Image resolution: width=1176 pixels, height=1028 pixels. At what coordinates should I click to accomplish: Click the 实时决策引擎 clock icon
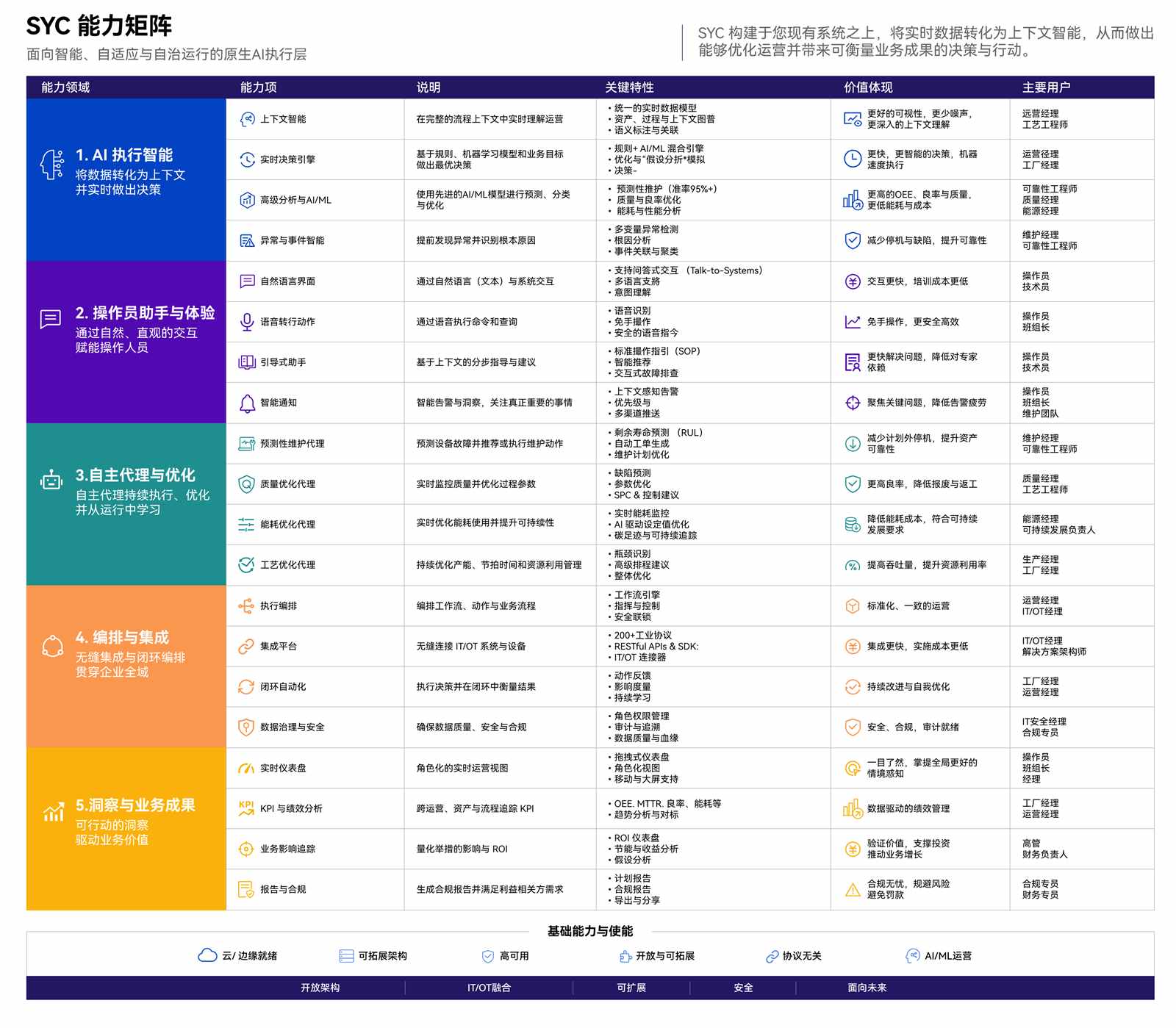click(x=247, y=159)
